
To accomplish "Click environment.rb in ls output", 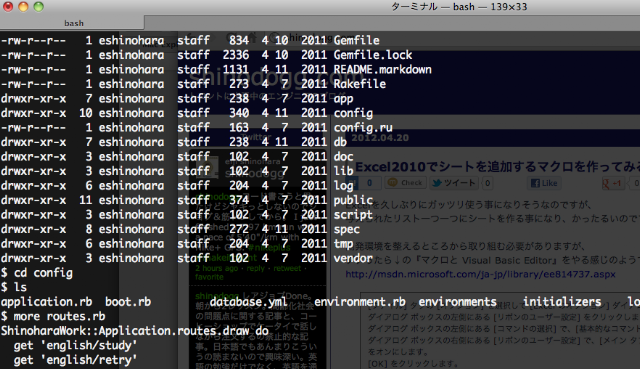I will click(x=360, y=302).
